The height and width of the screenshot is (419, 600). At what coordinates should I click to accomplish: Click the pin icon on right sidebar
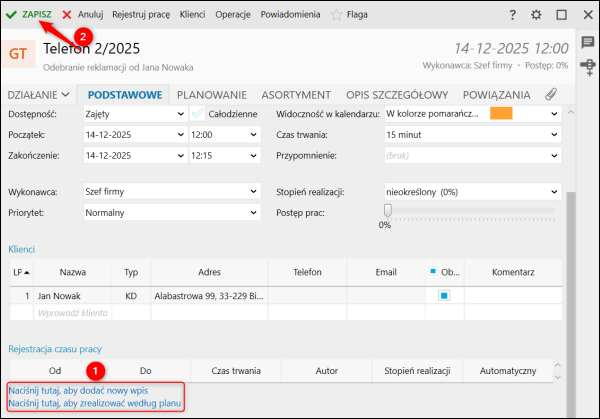pyautogui.click(x=588, y=70)
